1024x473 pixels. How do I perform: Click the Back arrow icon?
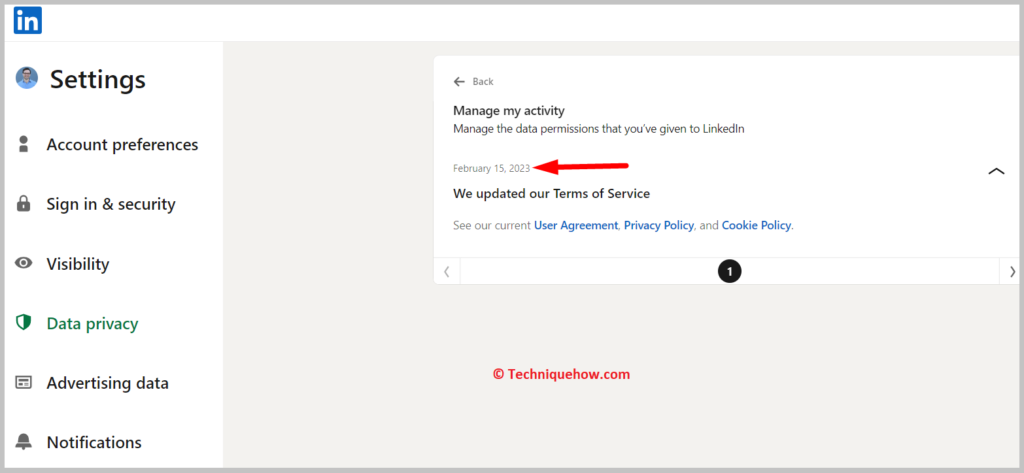coord(459,82)
